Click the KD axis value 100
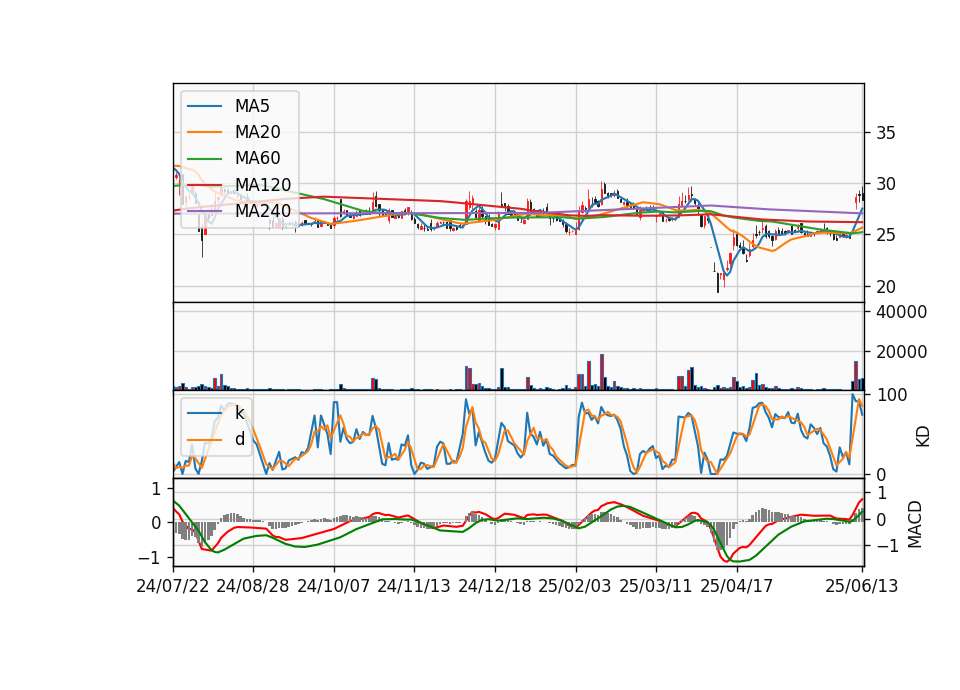Screen dimensions: 960x690 (x=892, y=395)
